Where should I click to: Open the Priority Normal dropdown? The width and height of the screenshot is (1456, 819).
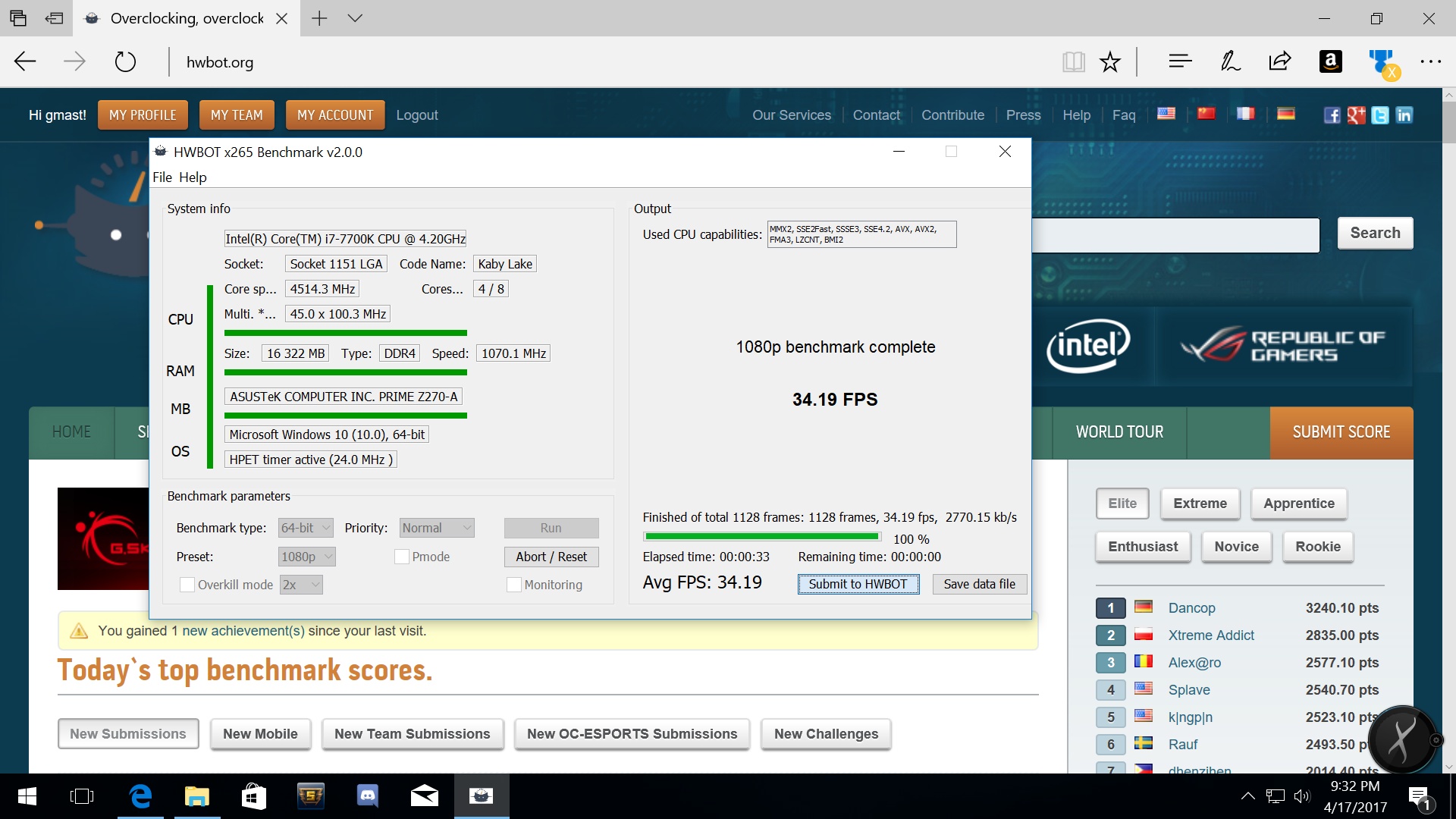[437, 528]
